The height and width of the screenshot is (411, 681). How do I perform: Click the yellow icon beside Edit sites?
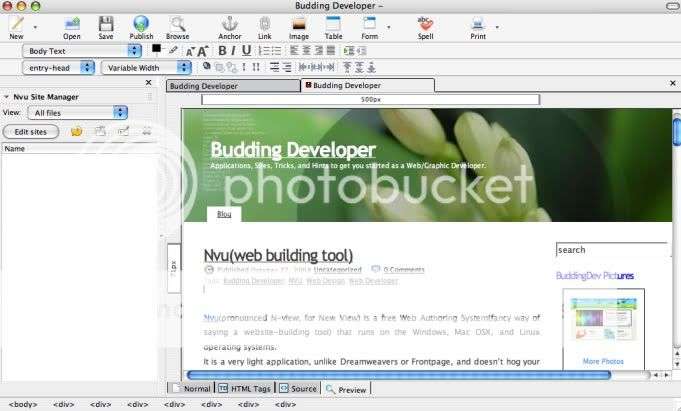[x=76, y=131]
